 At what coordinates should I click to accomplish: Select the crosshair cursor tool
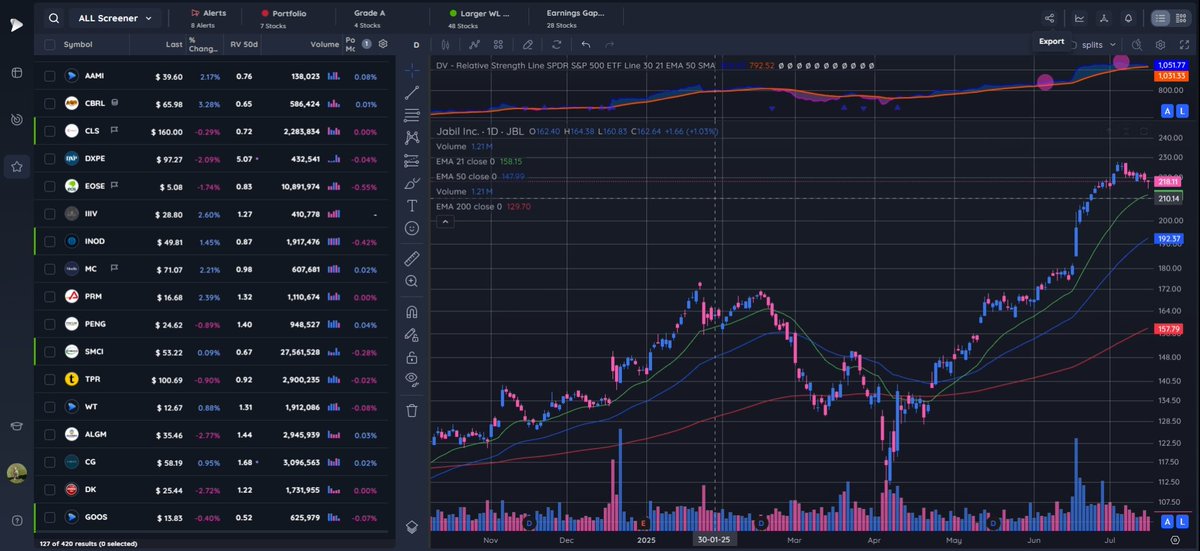coord(412,70)
